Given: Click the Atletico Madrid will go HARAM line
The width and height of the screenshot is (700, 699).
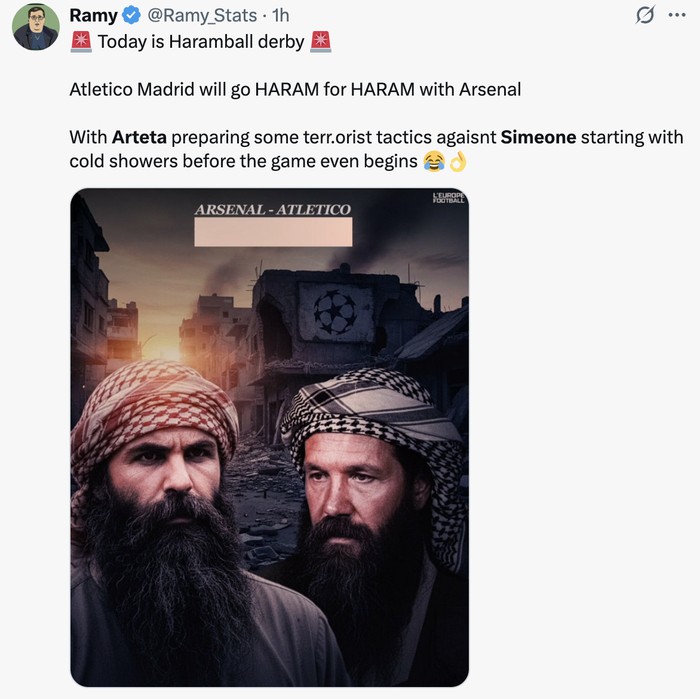Looking at the screenshot, I should (295, 89).
